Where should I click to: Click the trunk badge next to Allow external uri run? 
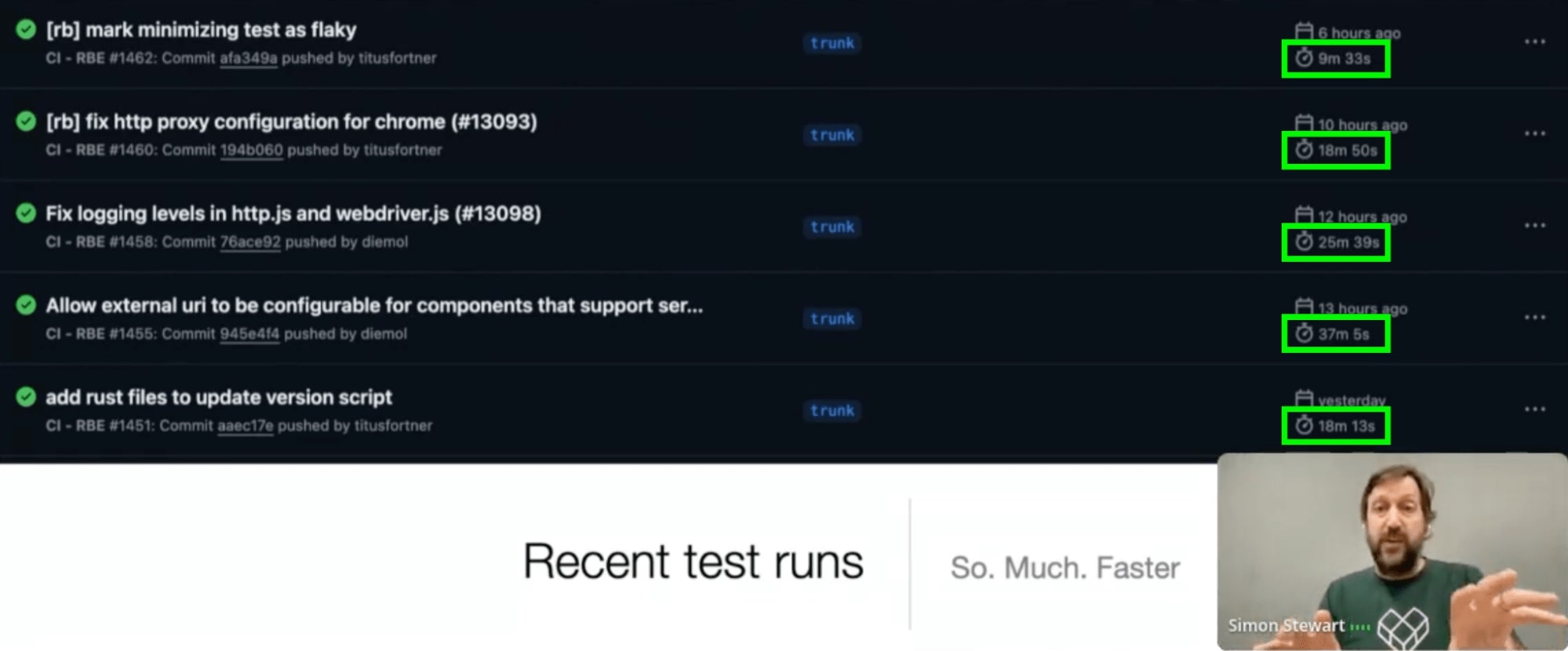click(x=831, y=318)
